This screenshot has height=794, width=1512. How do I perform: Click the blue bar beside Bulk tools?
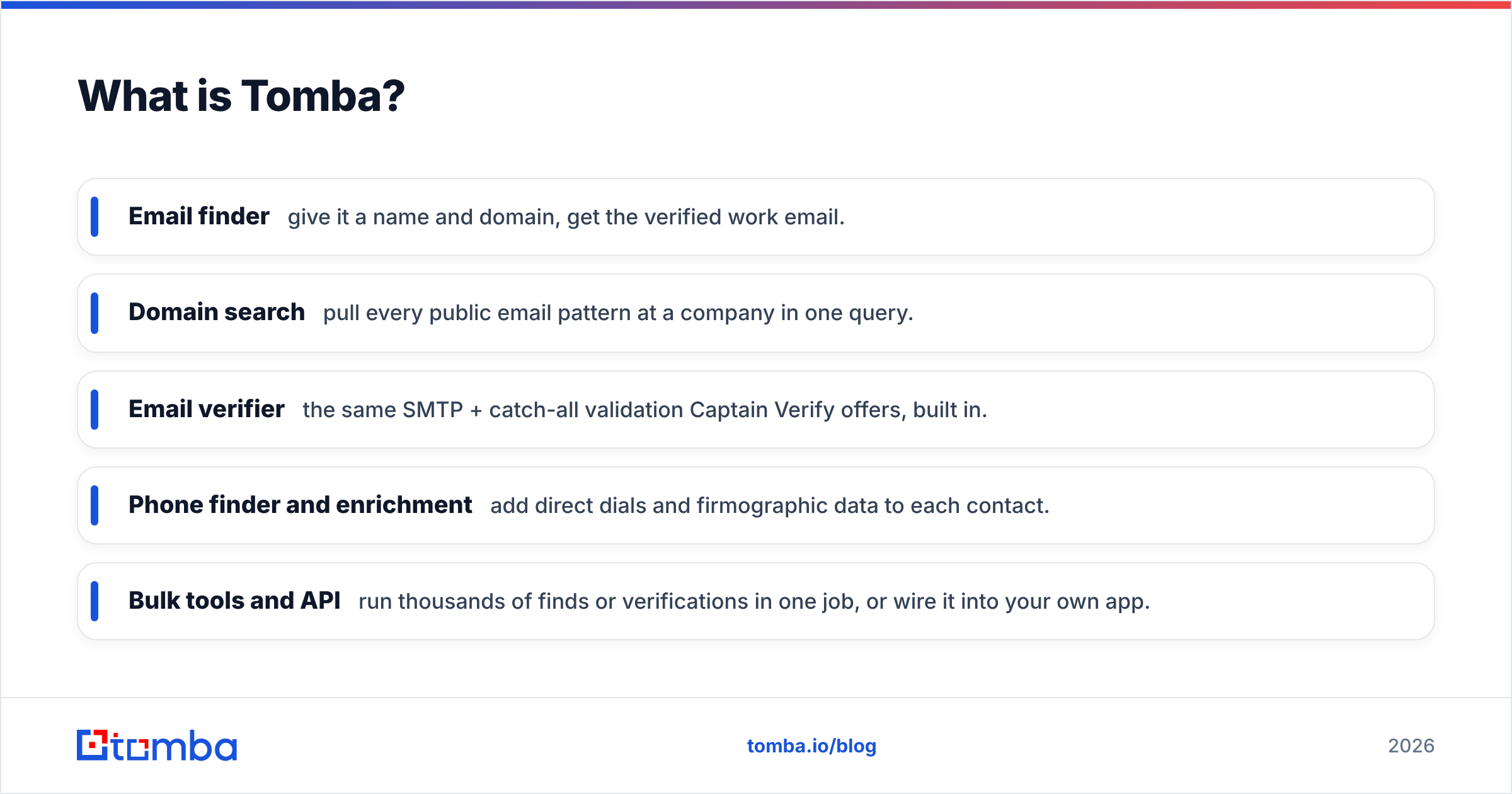pos(94,601)
